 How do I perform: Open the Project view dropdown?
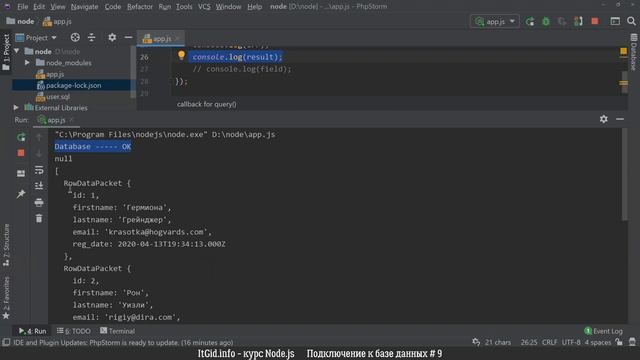click(x=36, y=38)
